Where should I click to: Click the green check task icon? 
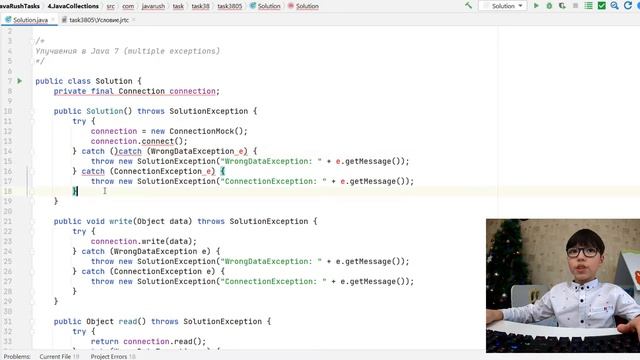602,6
